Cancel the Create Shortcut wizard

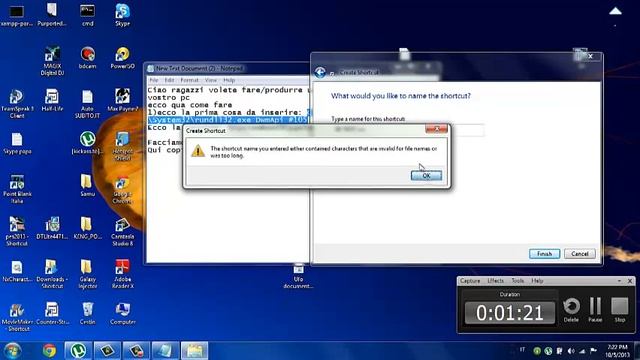580,254
